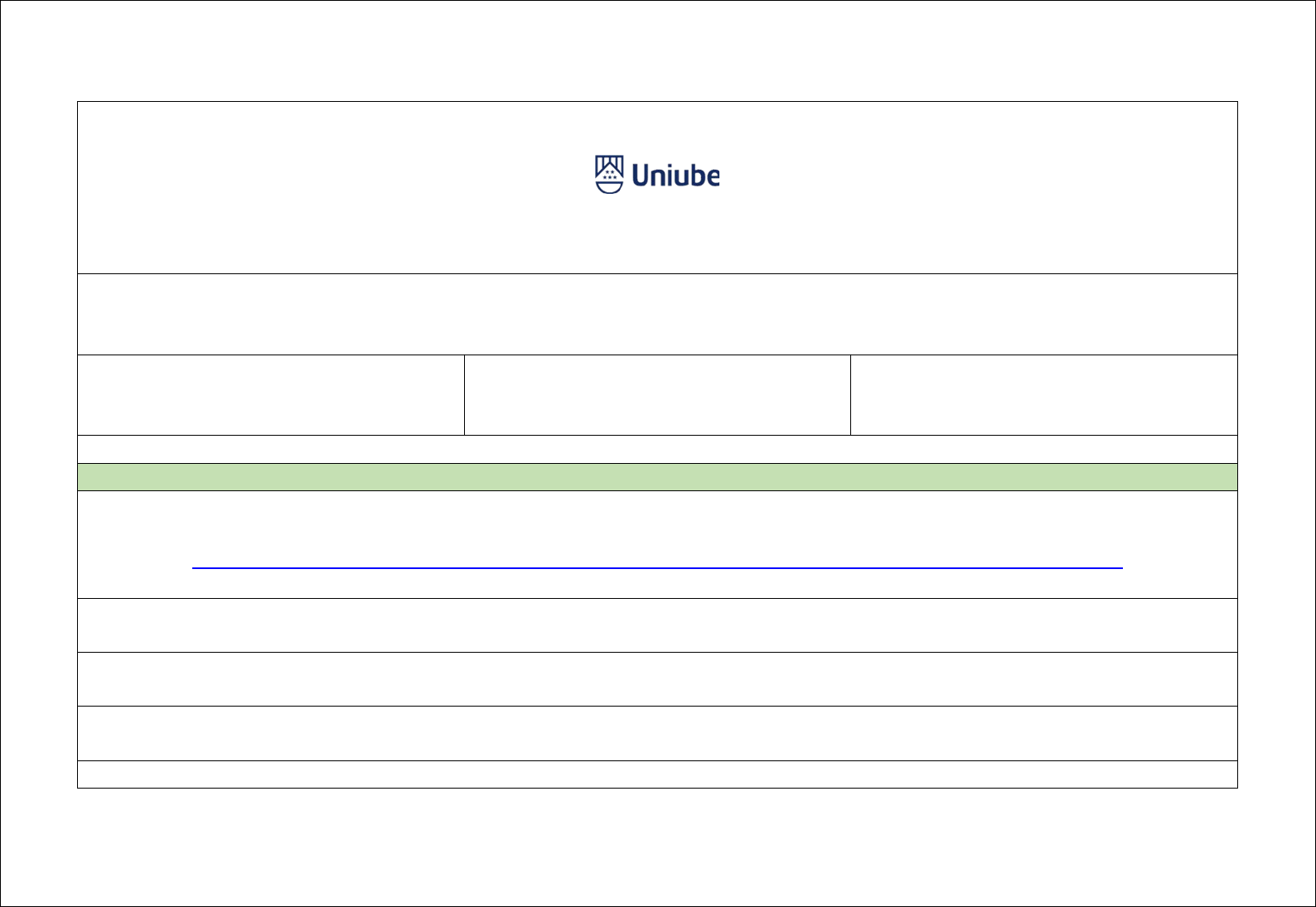The height and width of the screenshot is (907, 1316).
Task: Click the right end of the blue link underline
Action: tap(1119, 567)
